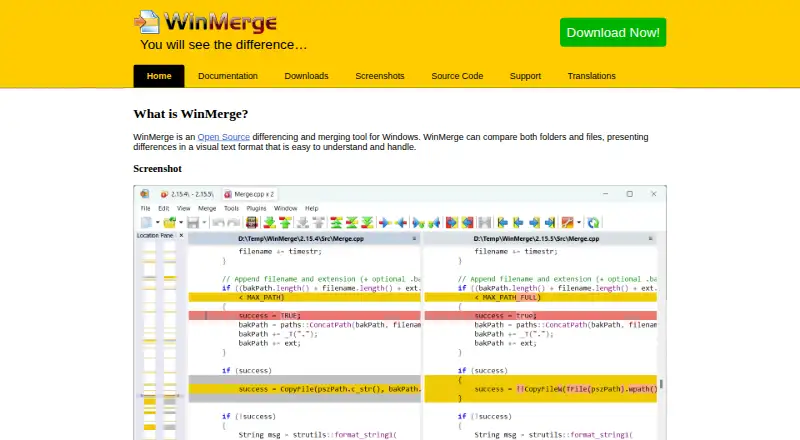800x440 pixels.
Task: Click the right file path header 2.15.5\Src\Merge.cpp
Action: pyautogui.click(x=536, y=238)
